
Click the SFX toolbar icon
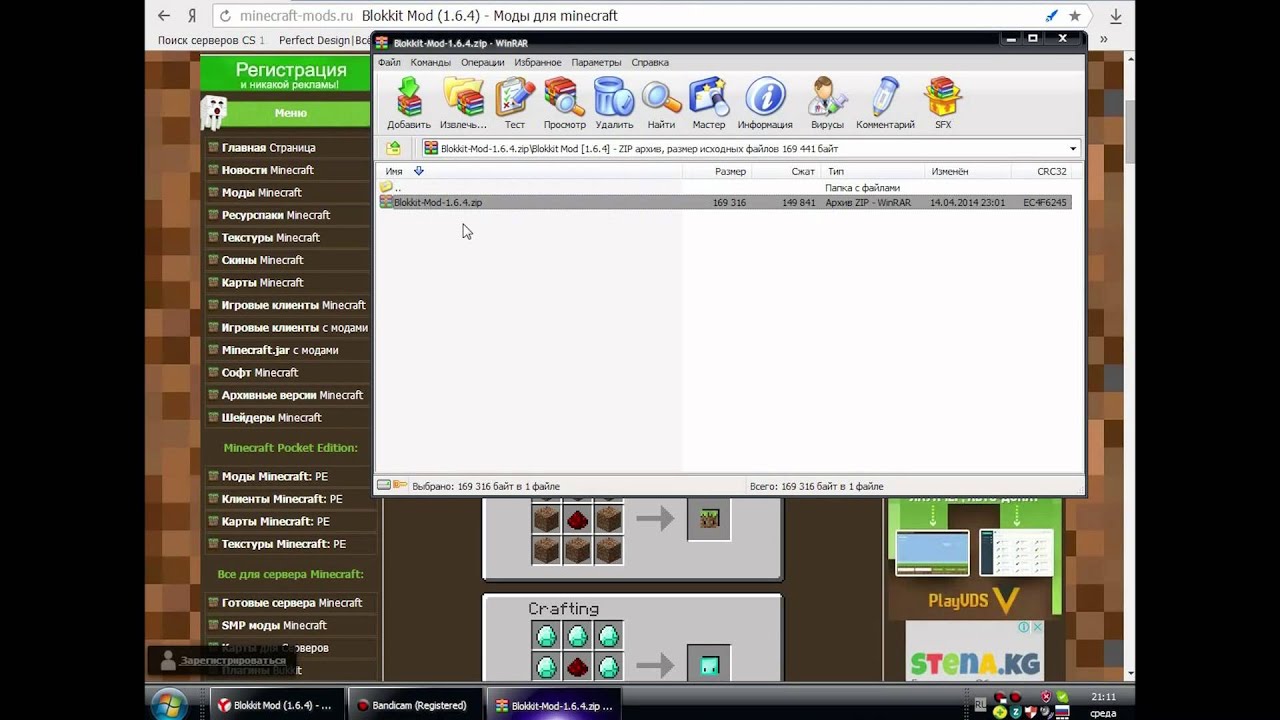[943, 104]
